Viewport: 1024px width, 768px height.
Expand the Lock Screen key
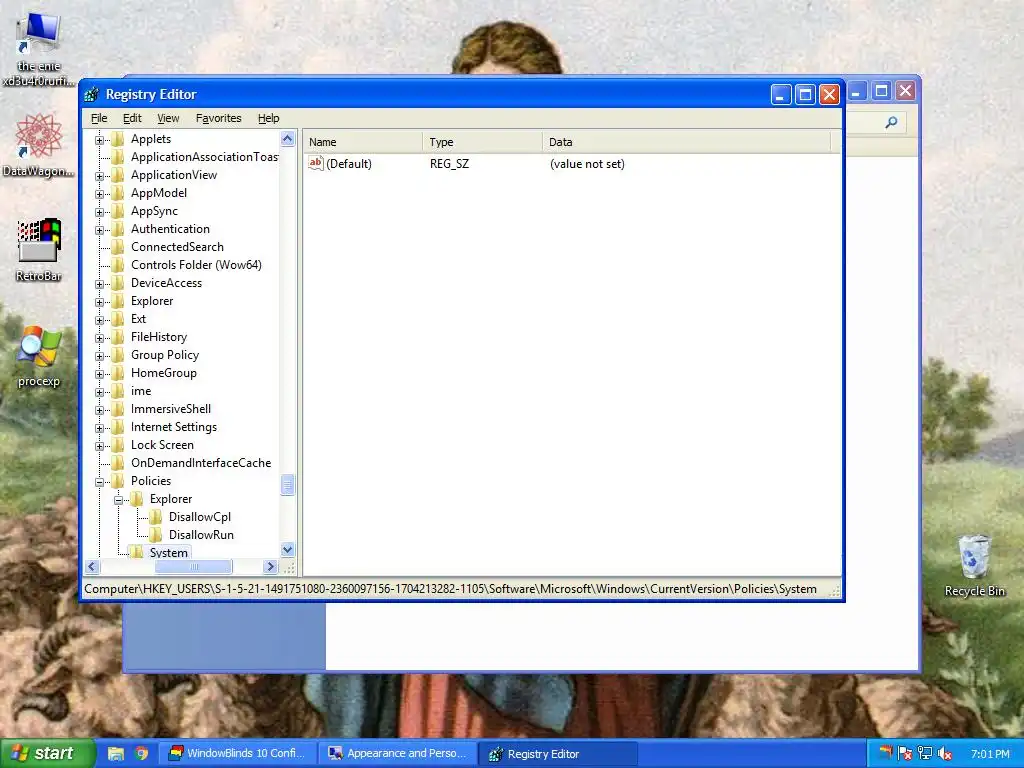[x=99, y=446]
